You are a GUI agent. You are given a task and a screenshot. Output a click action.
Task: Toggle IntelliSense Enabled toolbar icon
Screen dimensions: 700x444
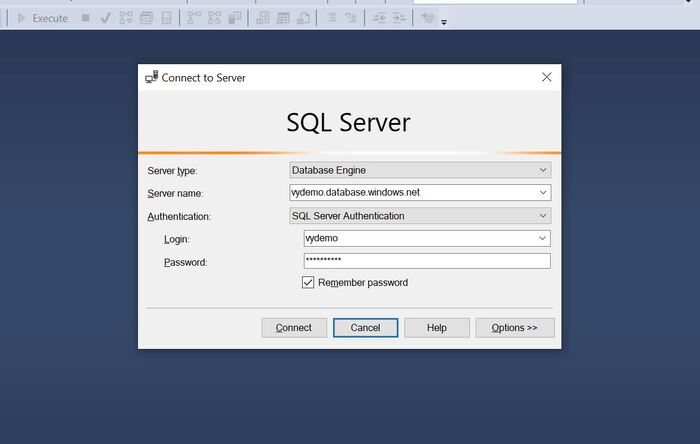tap(166, 18)
